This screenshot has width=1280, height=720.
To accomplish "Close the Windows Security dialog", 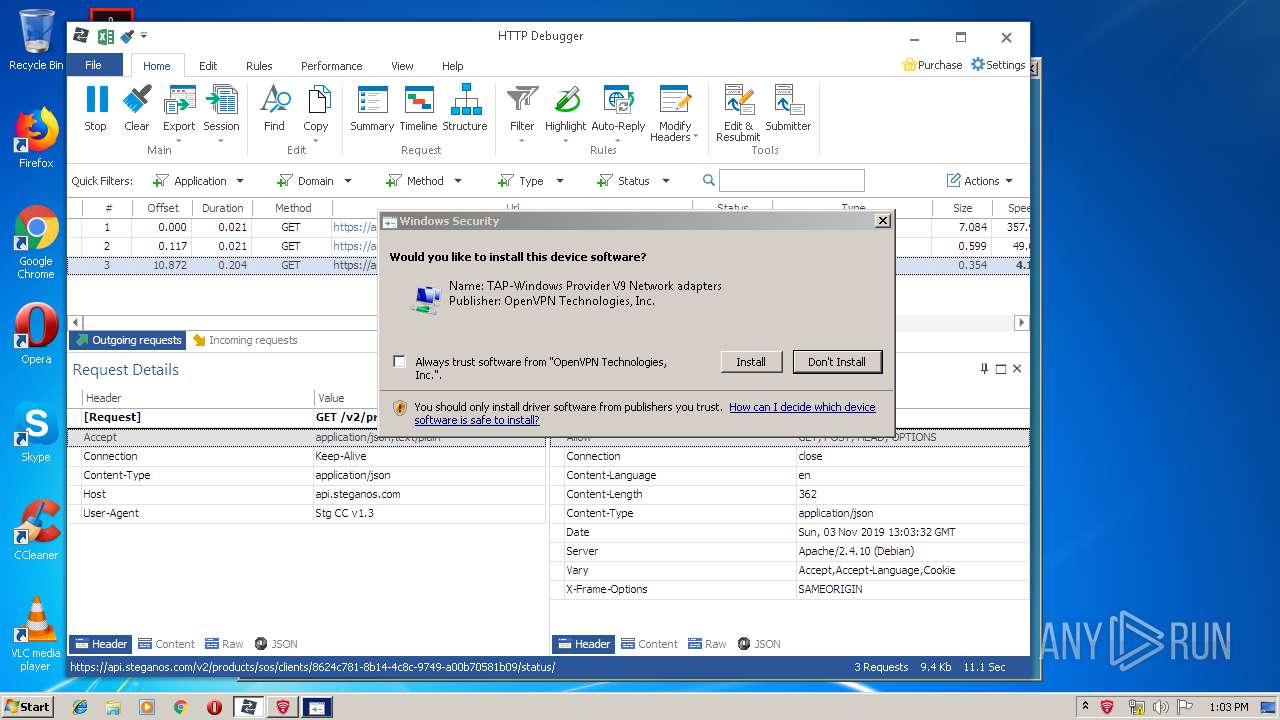I will point(882,221).
